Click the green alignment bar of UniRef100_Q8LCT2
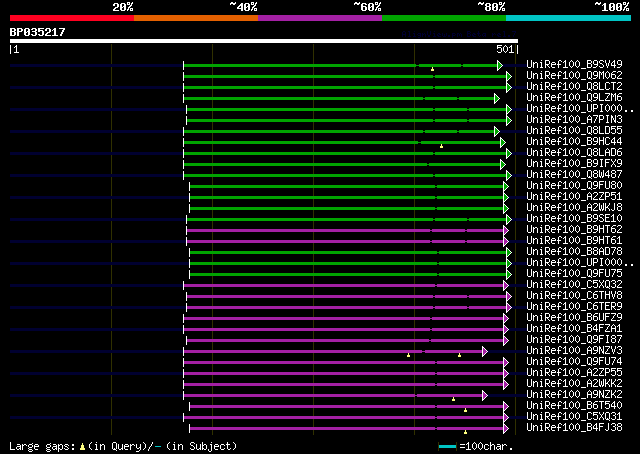Screen dimensions: 640x454 [346, 87]
